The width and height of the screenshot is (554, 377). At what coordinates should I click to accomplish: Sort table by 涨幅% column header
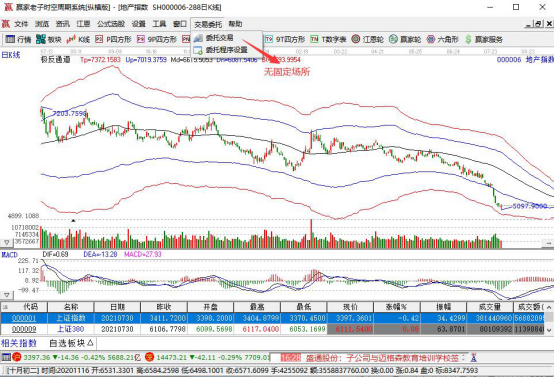coord(396,307)
